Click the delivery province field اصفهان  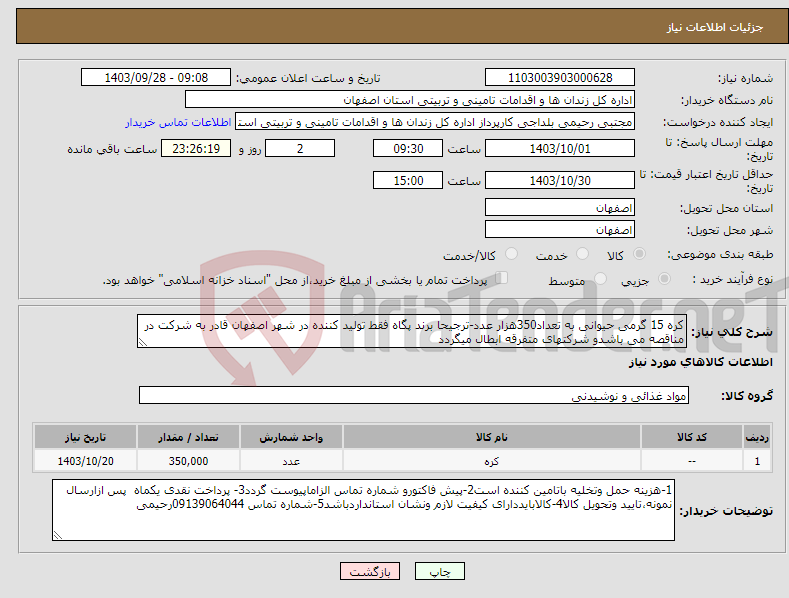point(560,207)
